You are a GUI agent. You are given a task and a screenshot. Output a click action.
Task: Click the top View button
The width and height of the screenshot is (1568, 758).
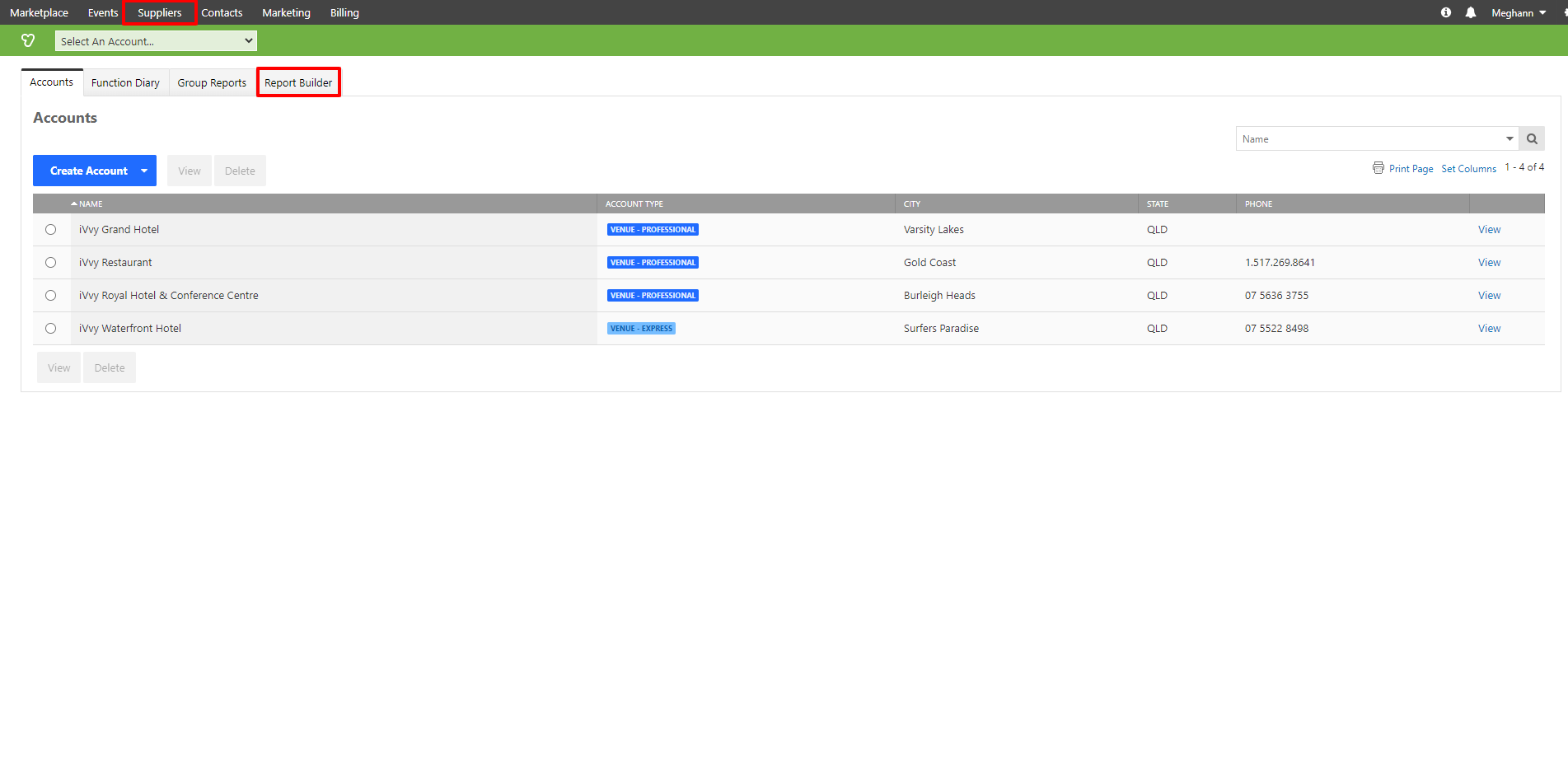click(190, 171)
